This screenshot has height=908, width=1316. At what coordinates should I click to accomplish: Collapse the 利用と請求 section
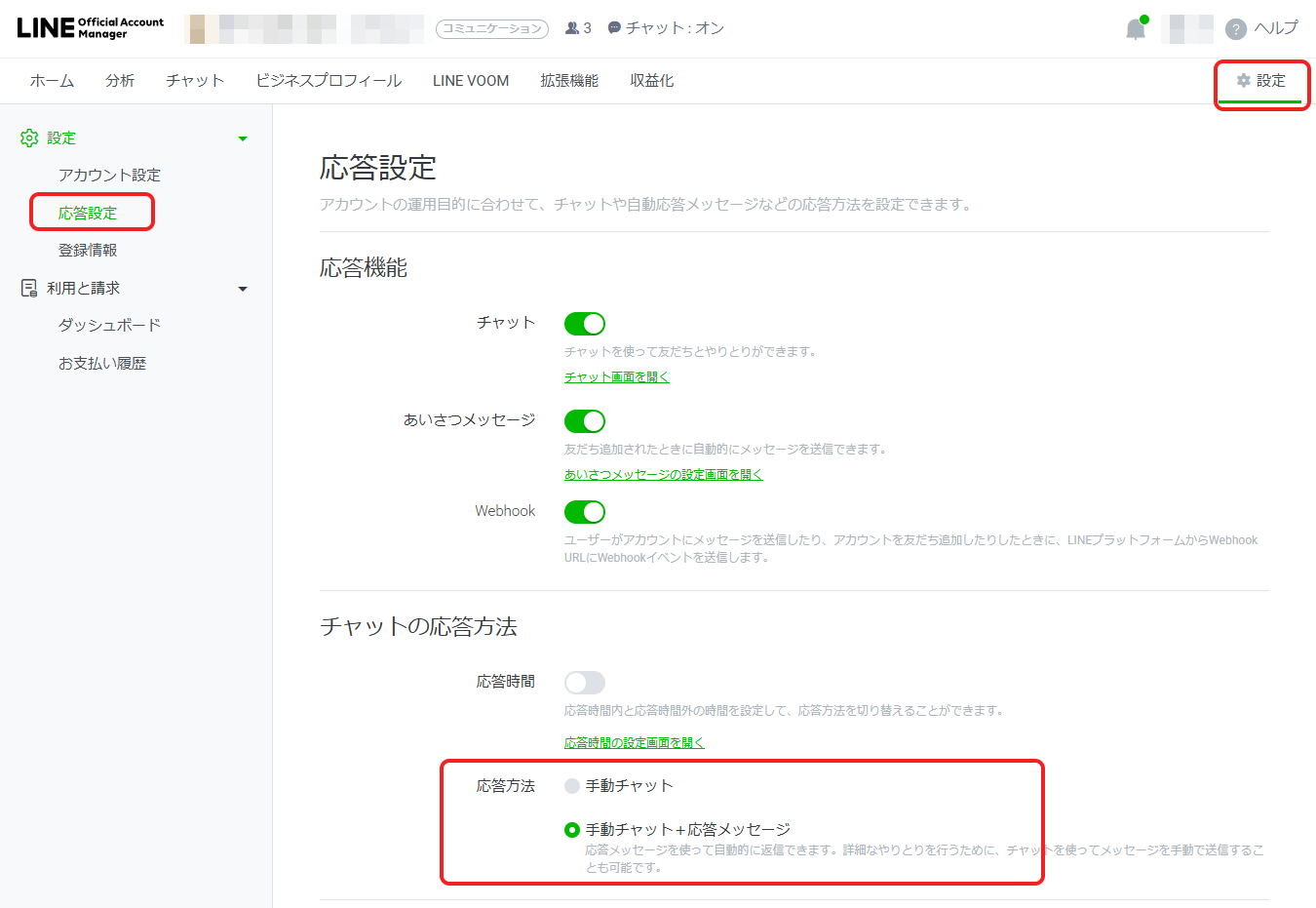(x=243, y=288)
